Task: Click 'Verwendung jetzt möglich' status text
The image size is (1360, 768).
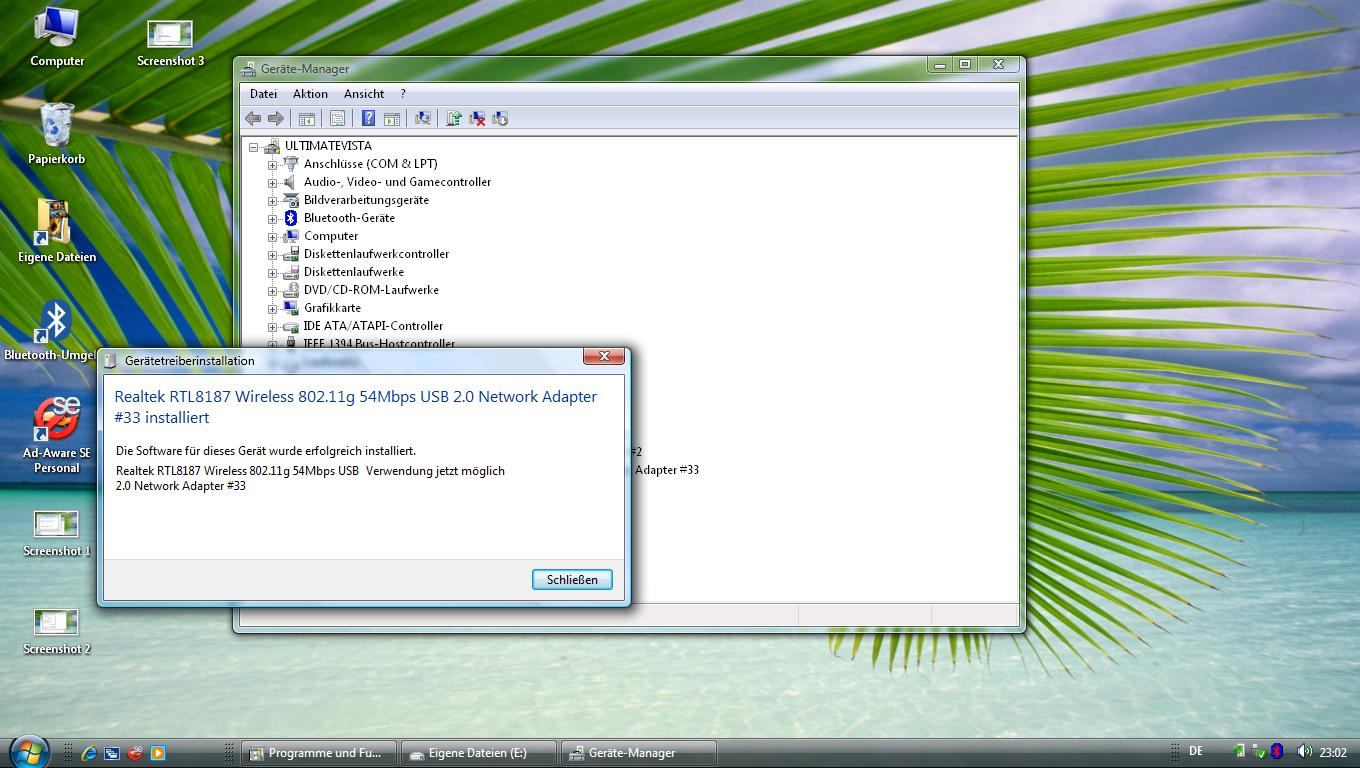Action: pyautogui.click(x=435, y=471)
